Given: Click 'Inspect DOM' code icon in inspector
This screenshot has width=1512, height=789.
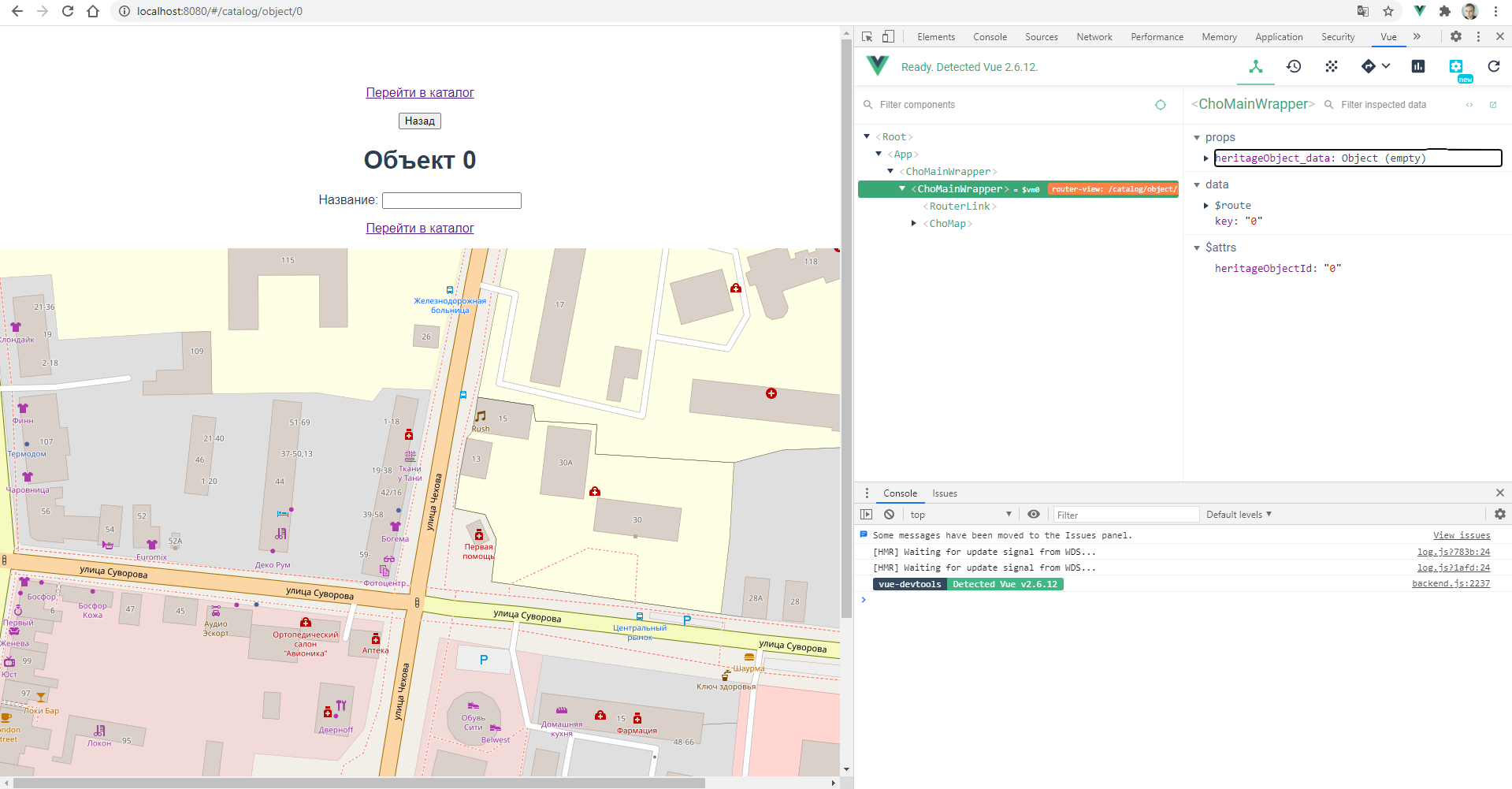Looking at the screenshot, I should [1469, 105].
